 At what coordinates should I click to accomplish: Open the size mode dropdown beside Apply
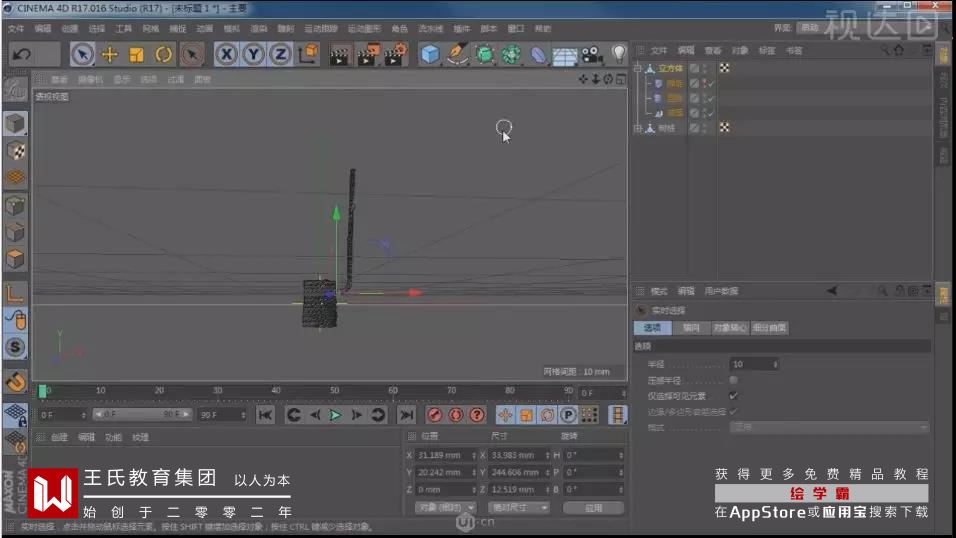pyautogui.click(x=518, y=508)
